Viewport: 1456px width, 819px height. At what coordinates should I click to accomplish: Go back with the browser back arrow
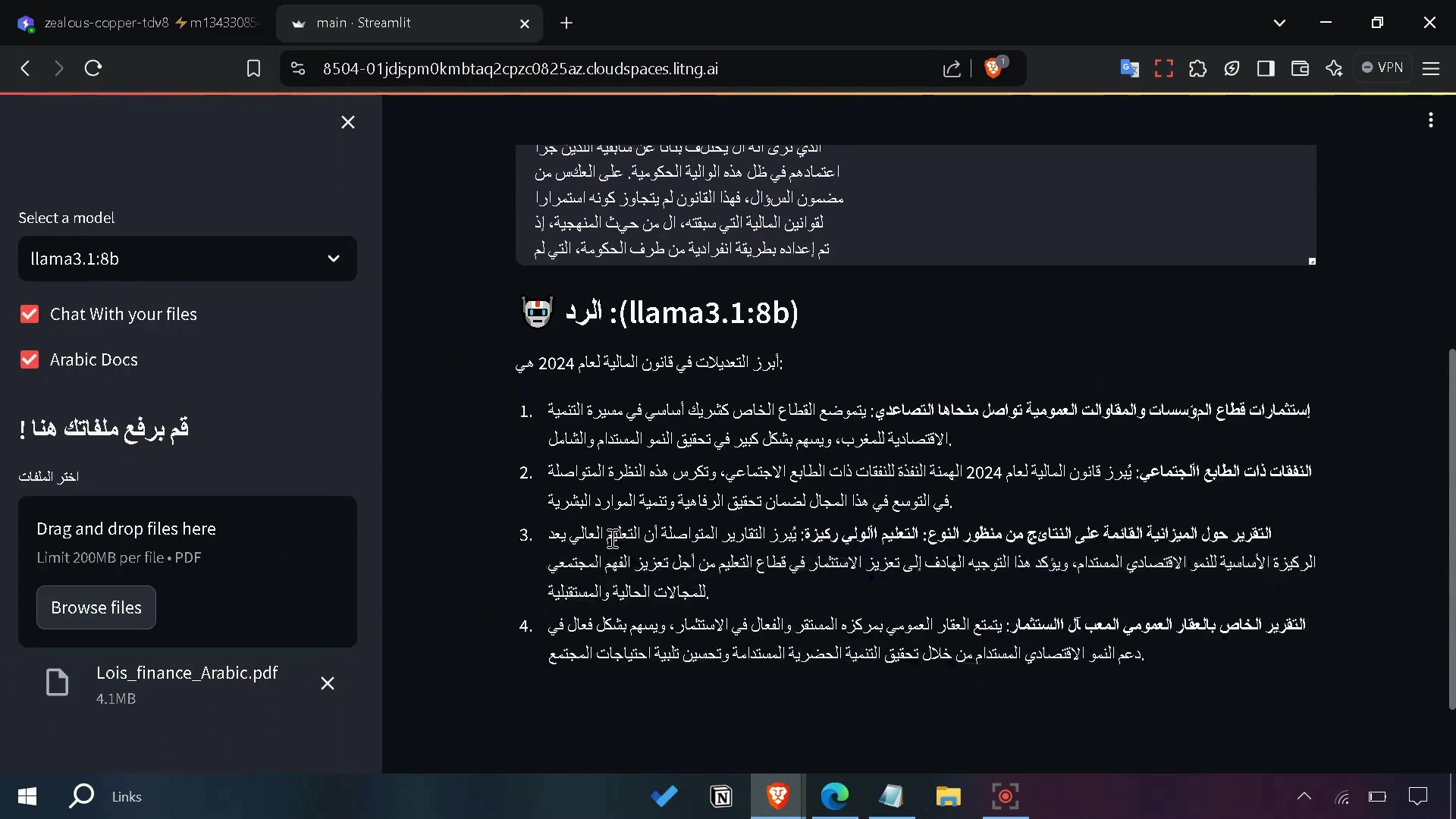26,68
